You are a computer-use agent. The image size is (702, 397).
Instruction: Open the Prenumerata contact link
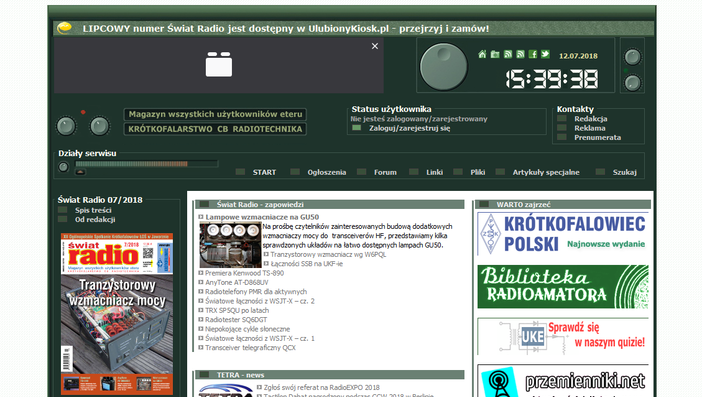point(598,137)
